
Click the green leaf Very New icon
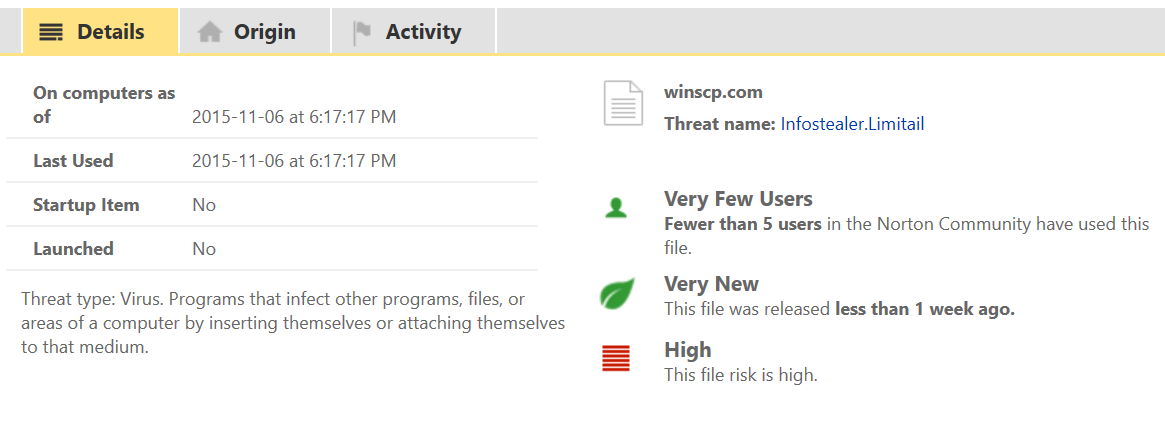coord(616,294)
